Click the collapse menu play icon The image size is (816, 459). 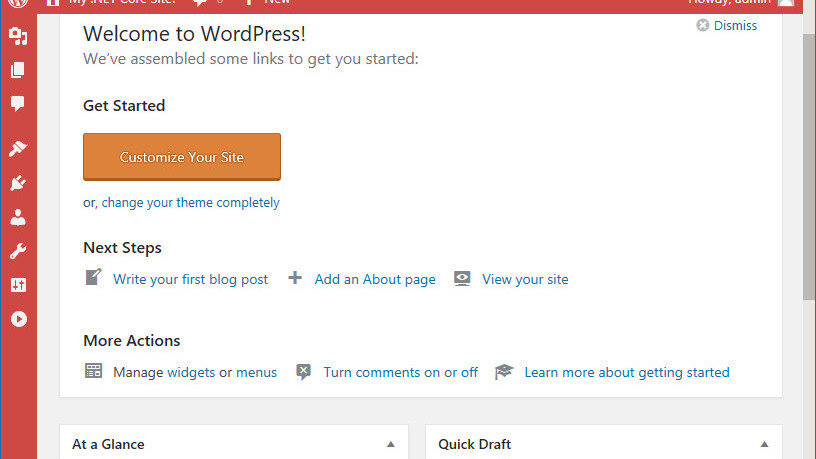point(18,319)
